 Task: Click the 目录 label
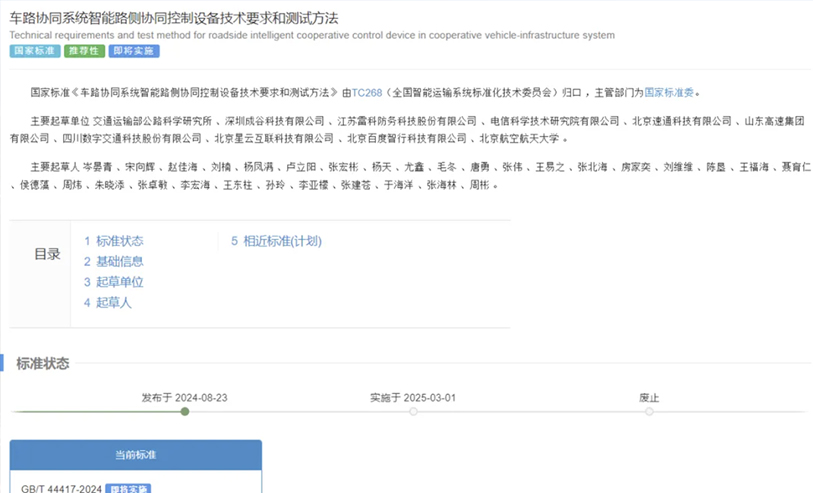(x=47, y=254)
